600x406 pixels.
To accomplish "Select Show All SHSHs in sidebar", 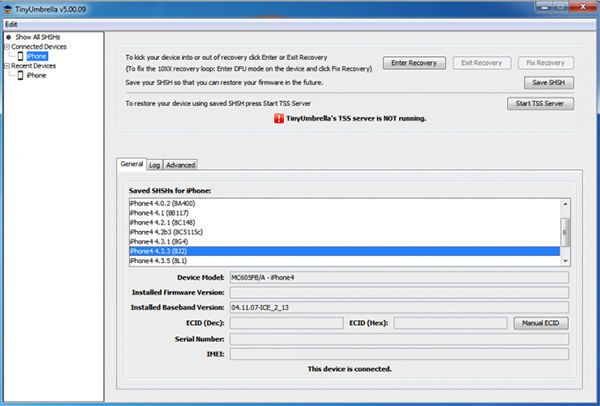I will click(38, 37).
